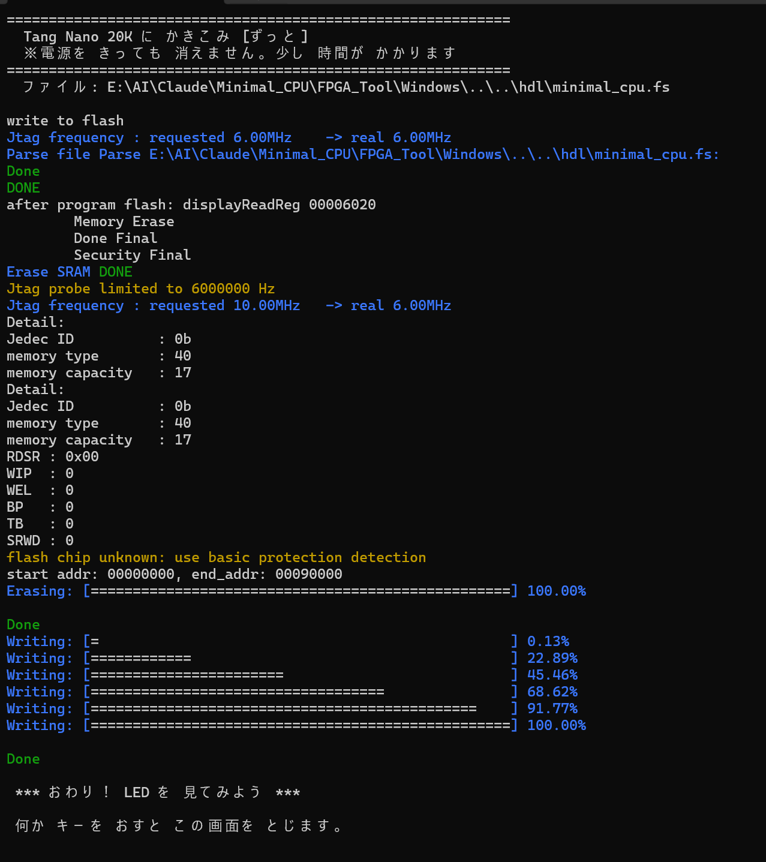Click the 'Parse file Parse E:\AI' line
Viewport: 766px width, 862px height.
point(363,154)
